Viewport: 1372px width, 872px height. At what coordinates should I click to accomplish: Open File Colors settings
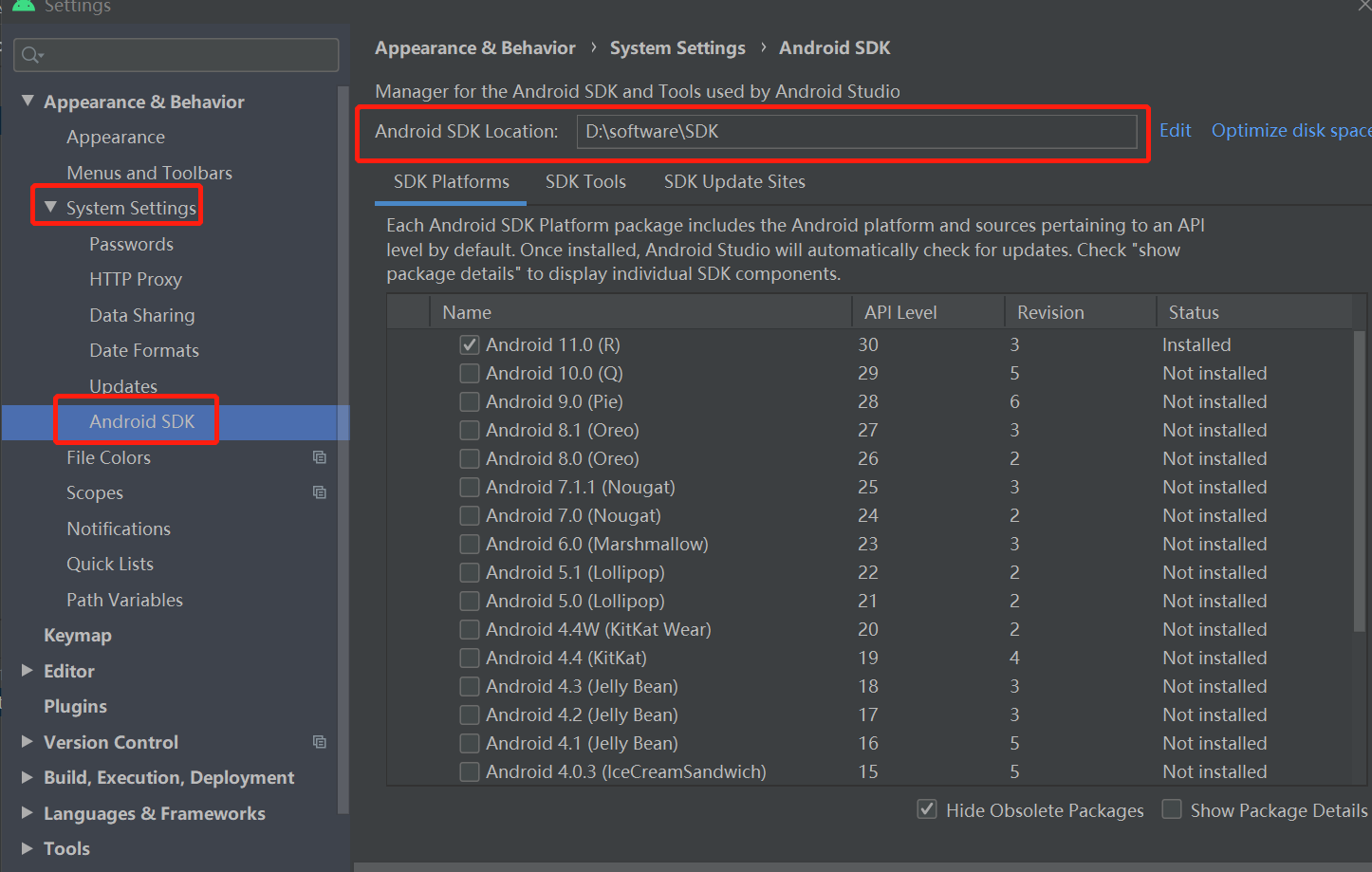(108, 457)
